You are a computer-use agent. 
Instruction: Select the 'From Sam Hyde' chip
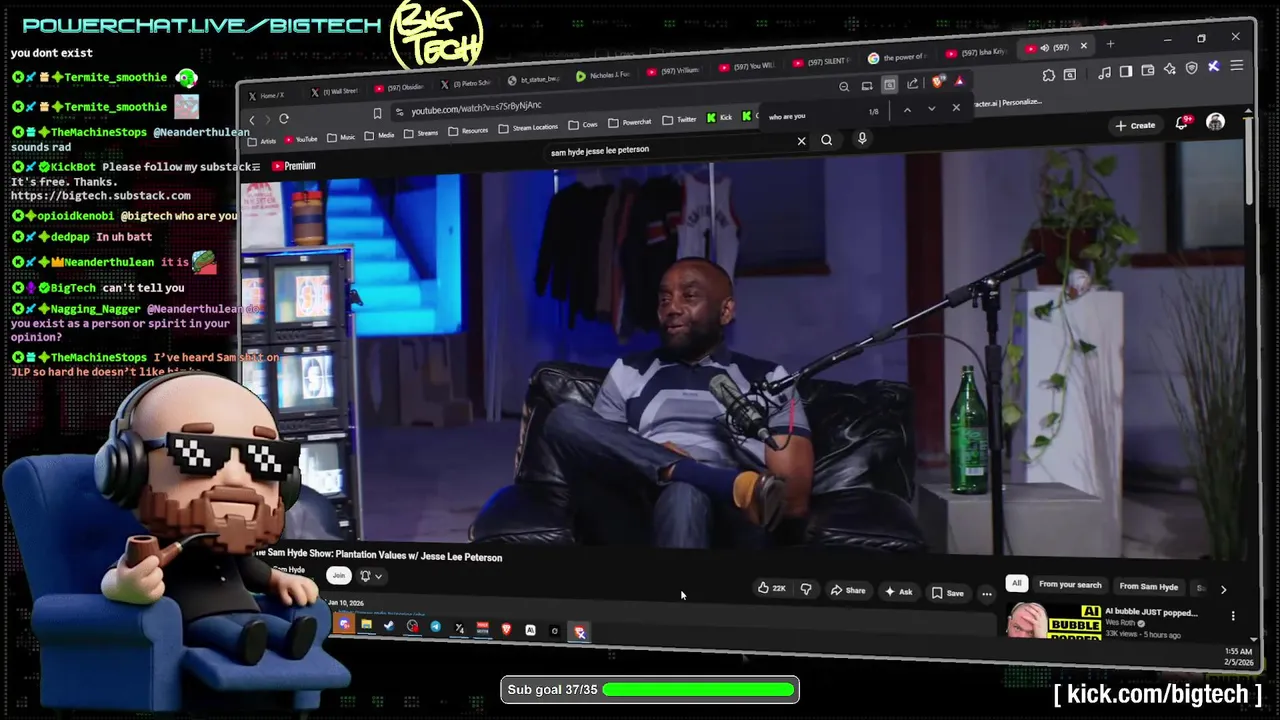pos(1149,587)
